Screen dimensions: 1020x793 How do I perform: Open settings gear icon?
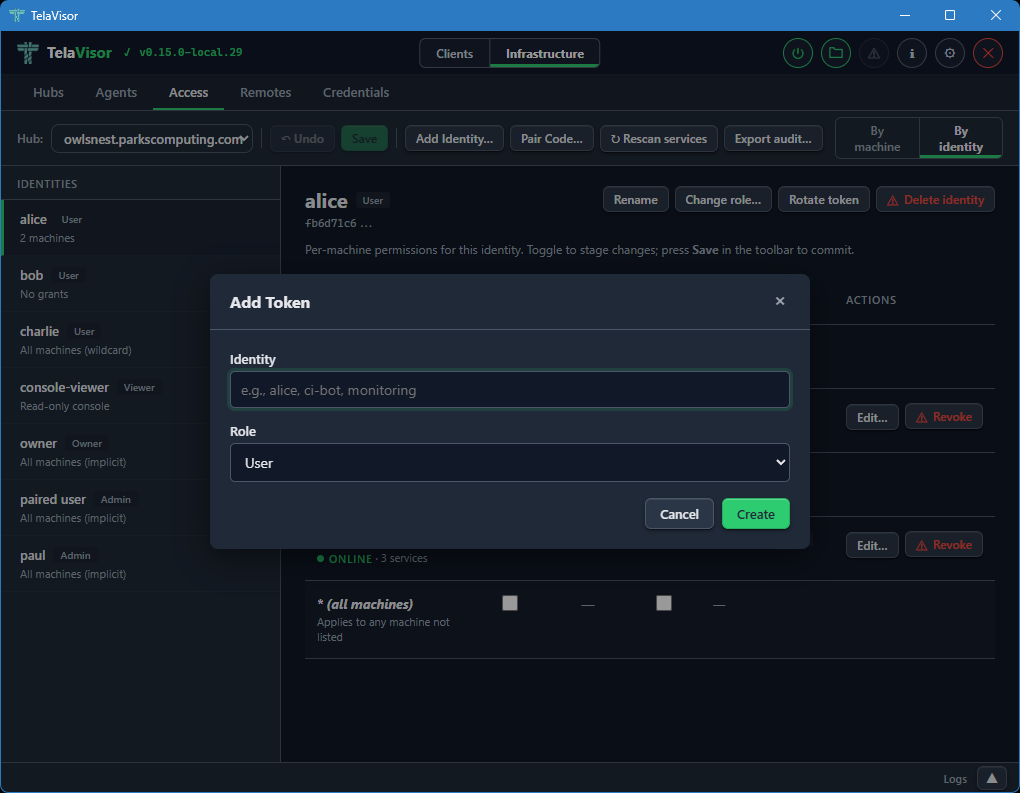(950, 53)
